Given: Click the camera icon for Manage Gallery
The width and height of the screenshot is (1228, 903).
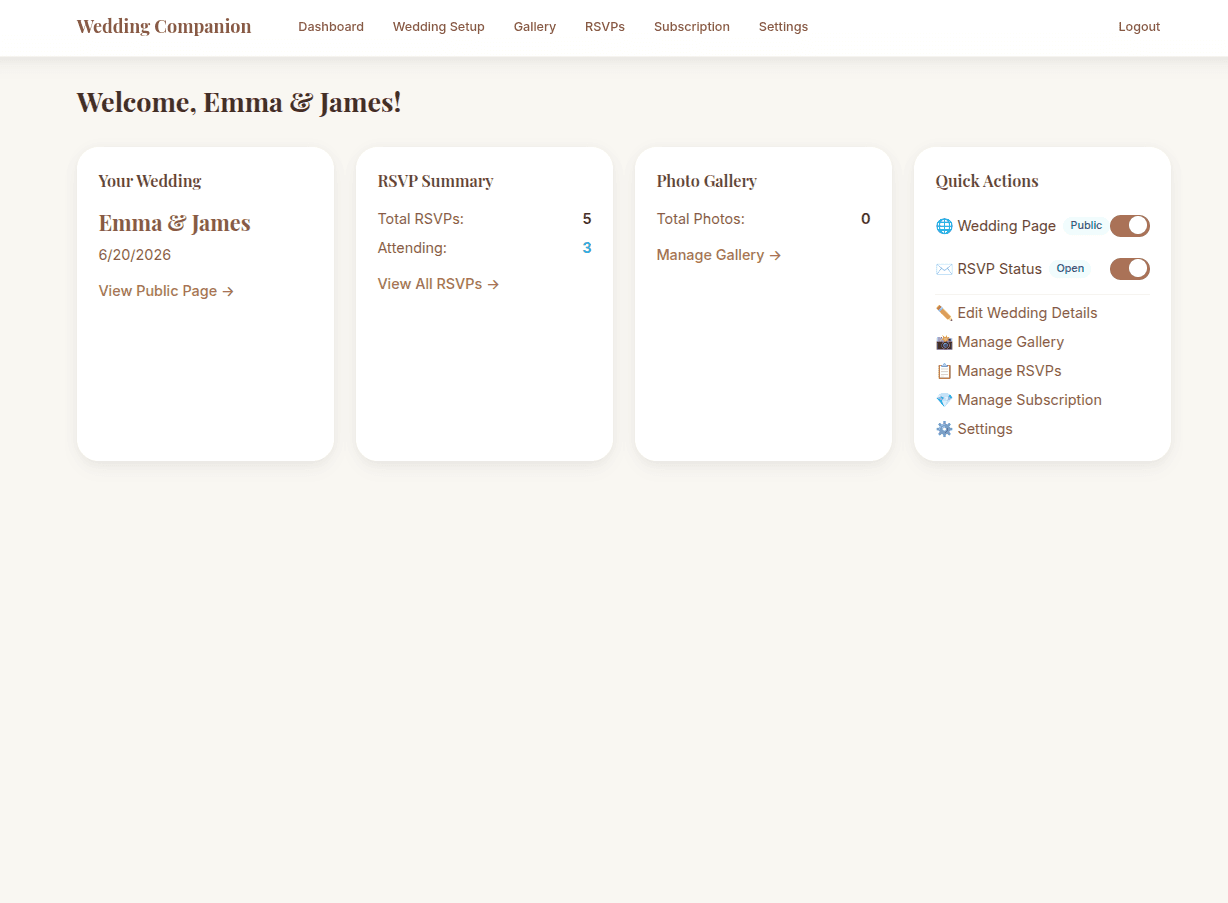Looking at the screenshot, I should tap(944, 342).
